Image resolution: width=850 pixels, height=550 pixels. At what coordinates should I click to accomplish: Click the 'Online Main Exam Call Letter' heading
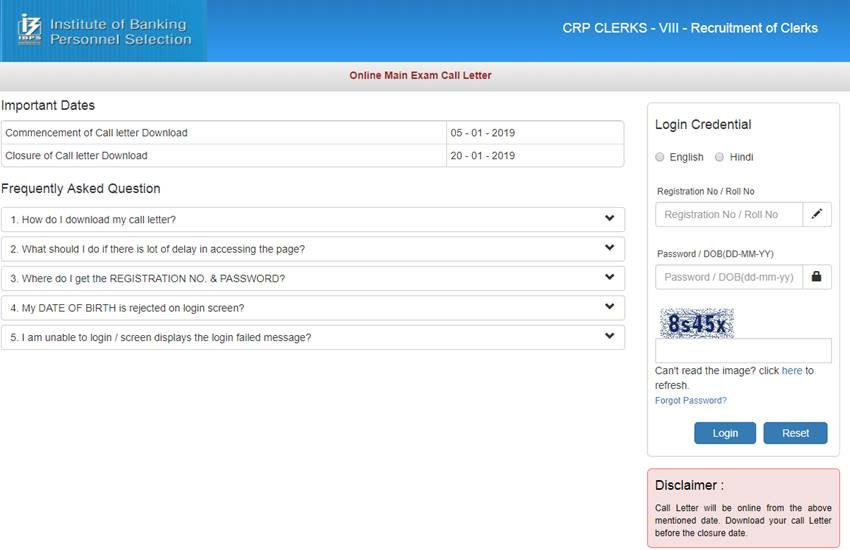pyautogui.click(x=420, y=75)
